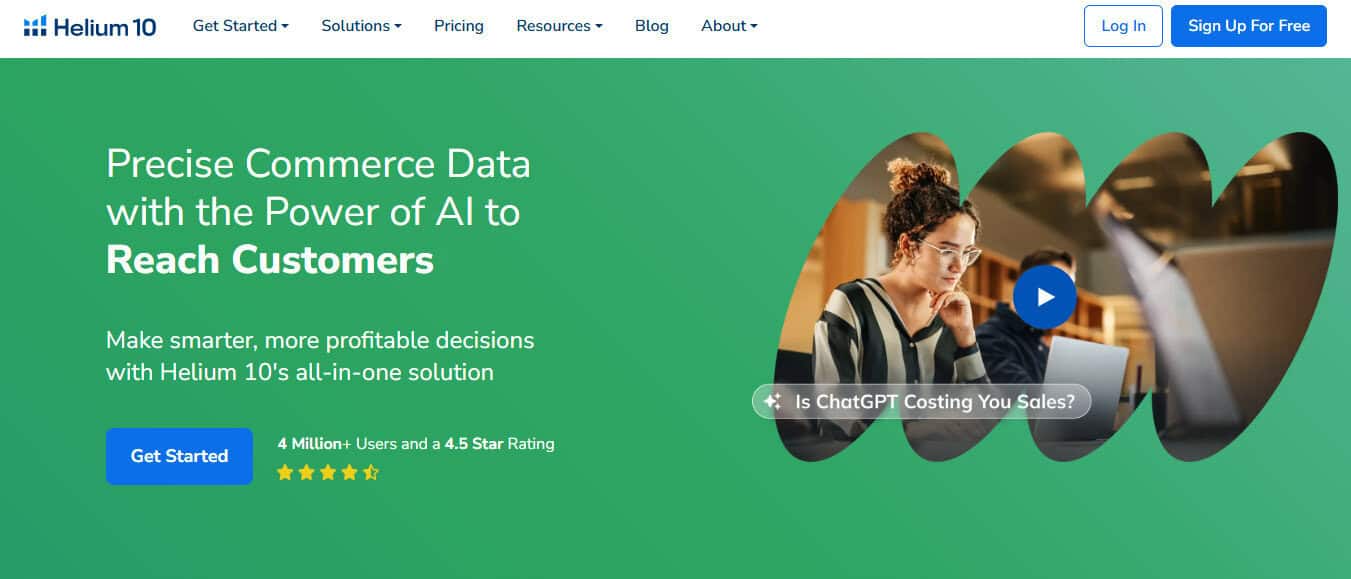Viewport: 1351px width, 579px height.
Task: Expand the Resources dropdown menu
Action: pyautogui.click(x=559, y=26)
